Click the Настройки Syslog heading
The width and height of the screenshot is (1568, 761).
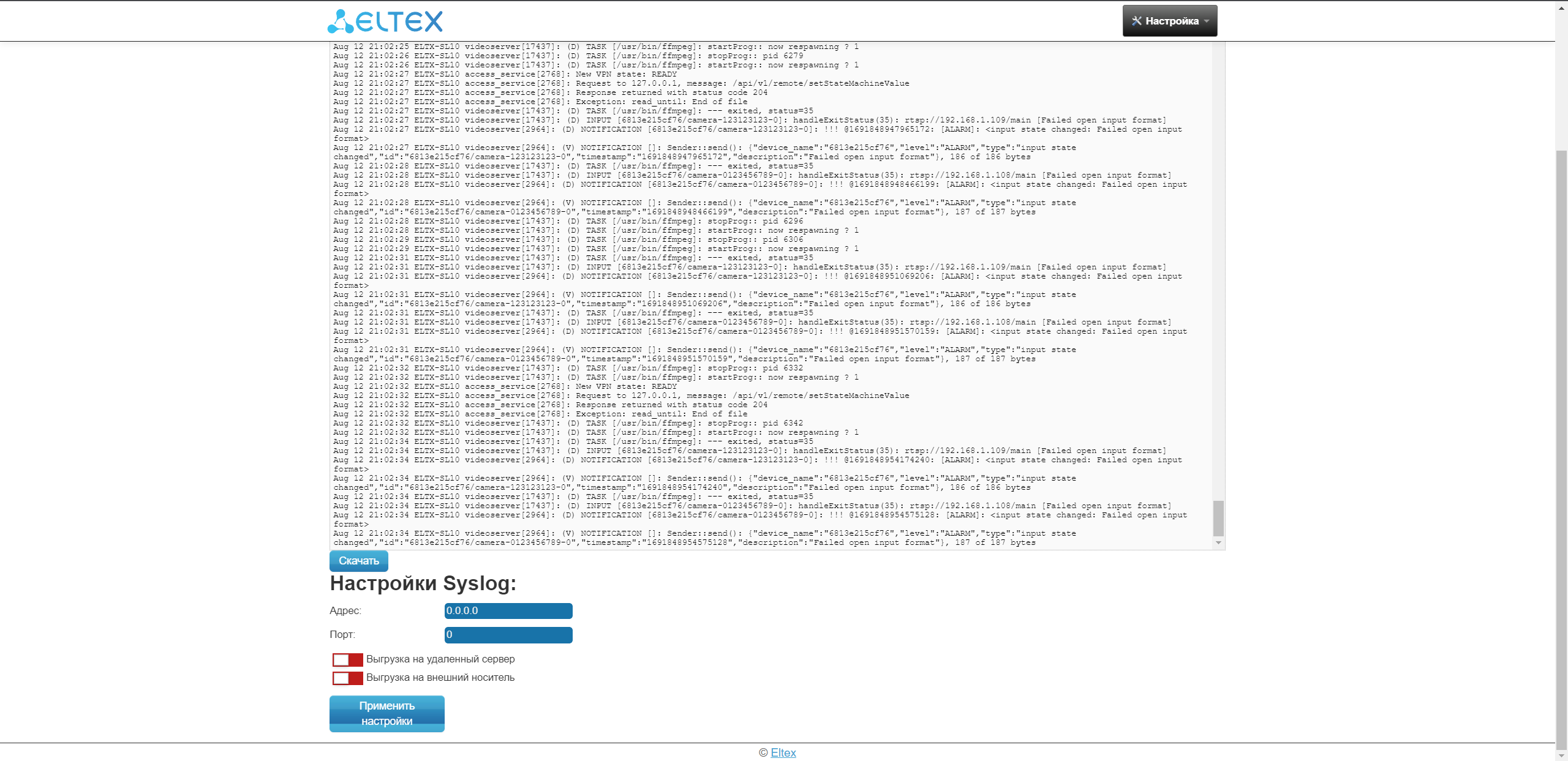(x=423, y=583)
